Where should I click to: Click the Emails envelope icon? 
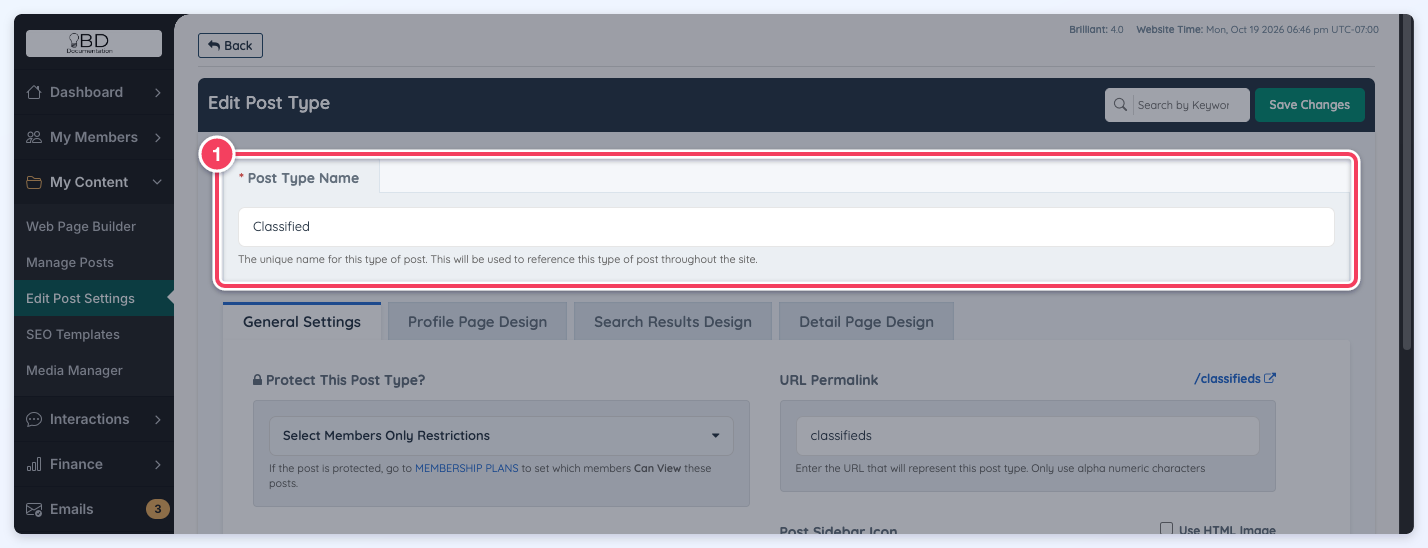click(x=34, y=509)
